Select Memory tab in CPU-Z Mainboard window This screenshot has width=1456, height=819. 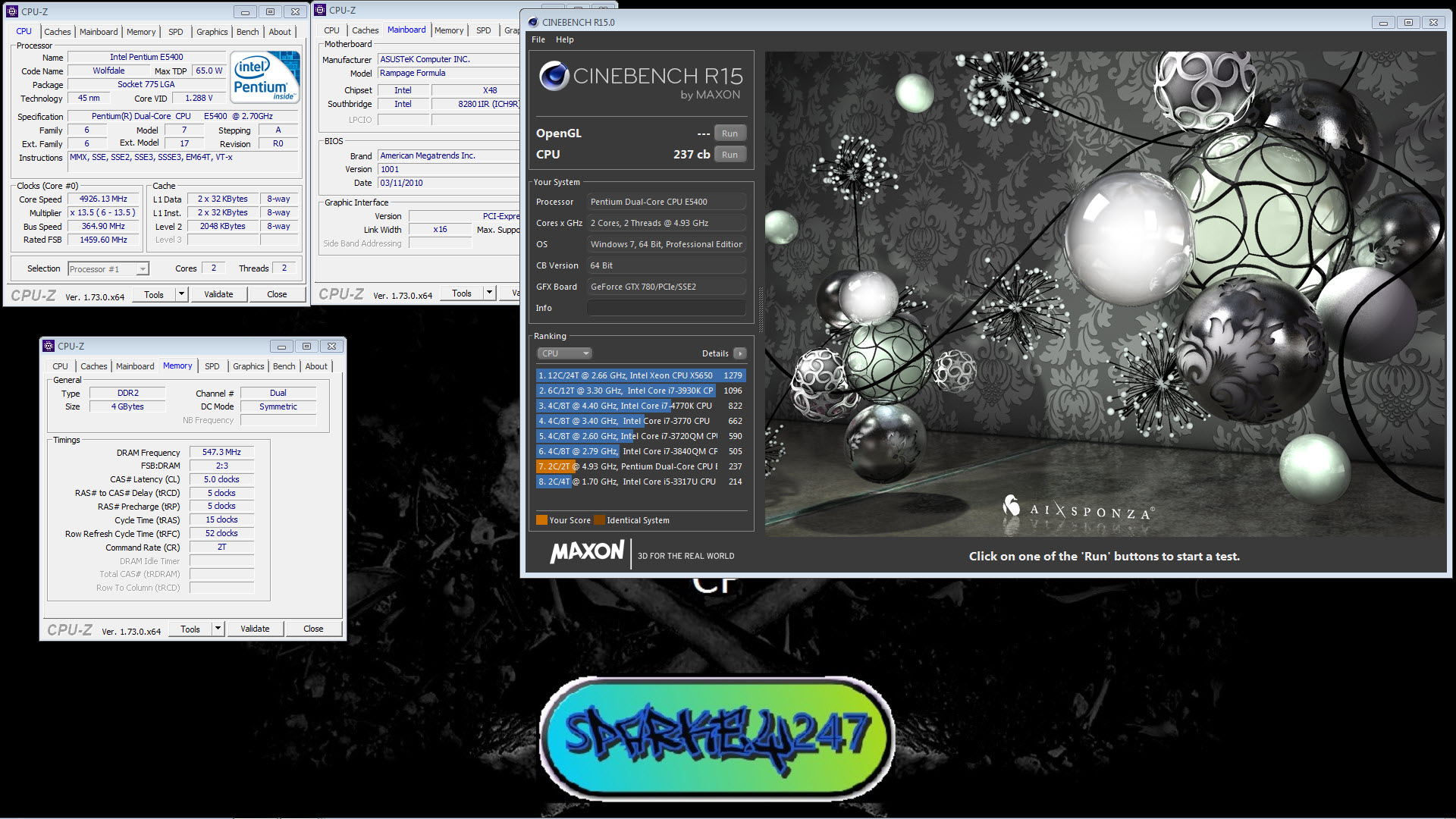449,30
